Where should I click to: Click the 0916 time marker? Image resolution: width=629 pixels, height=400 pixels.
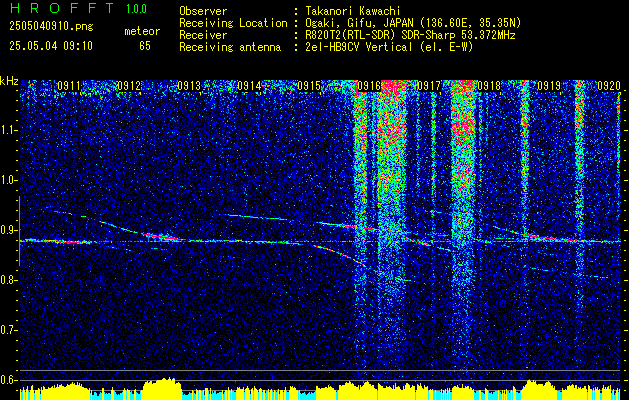pyautogui.click(x=369, y=86)
